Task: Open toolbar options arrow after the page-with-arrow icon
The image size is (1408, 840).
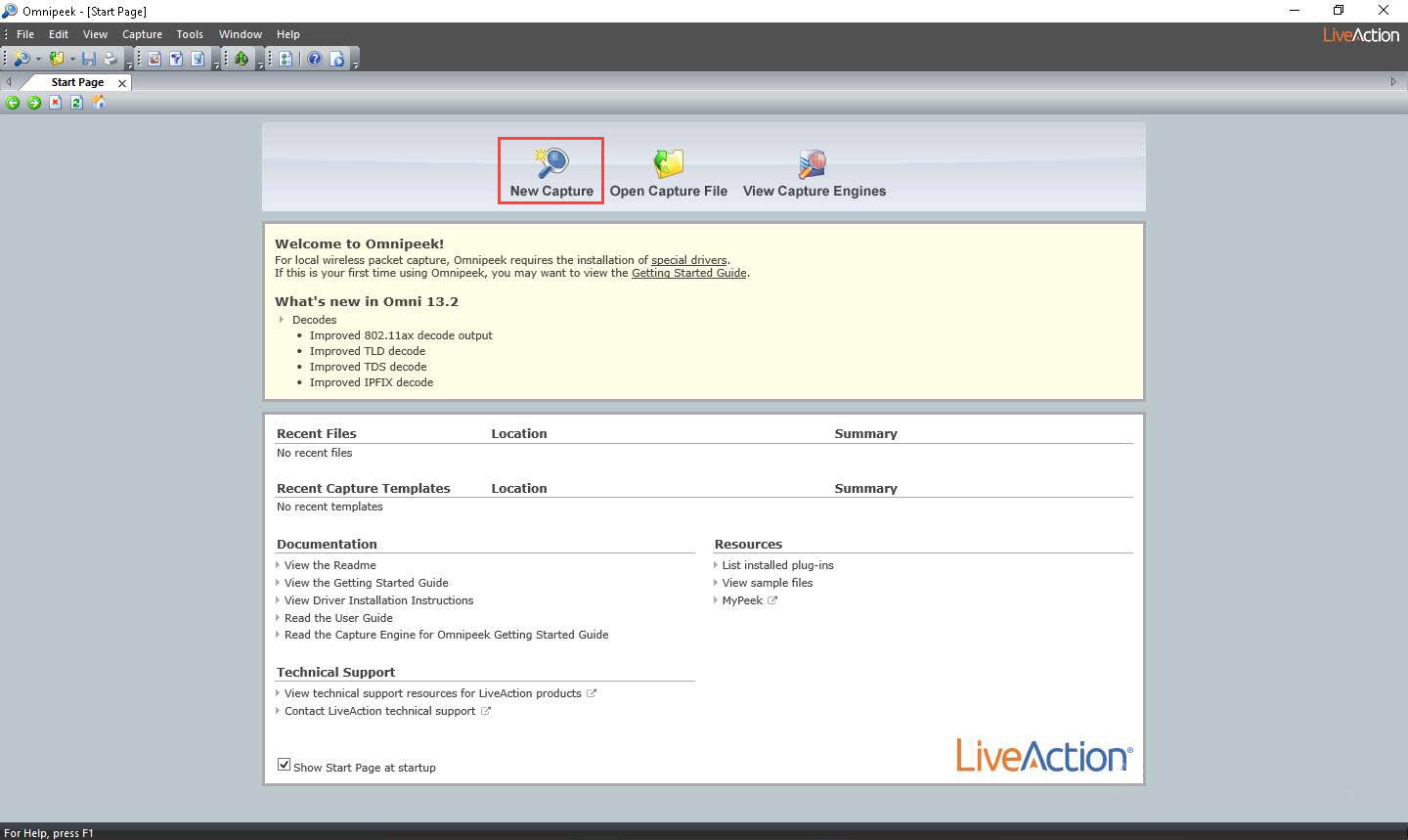Action: 355,64
